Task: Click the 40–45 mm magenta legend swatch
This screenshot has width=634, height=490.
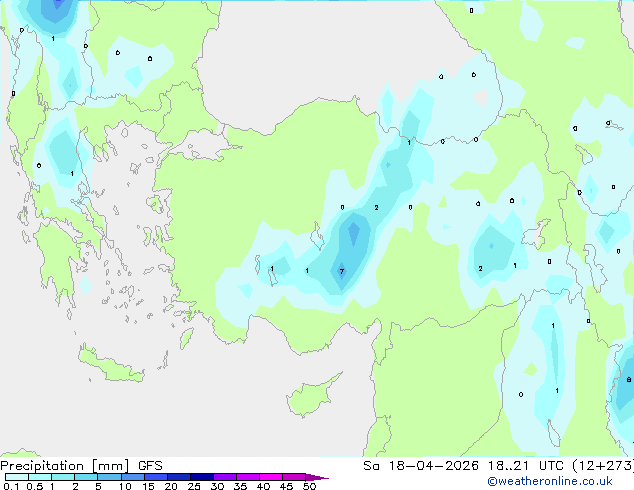Action: click(x=271, y=477)
